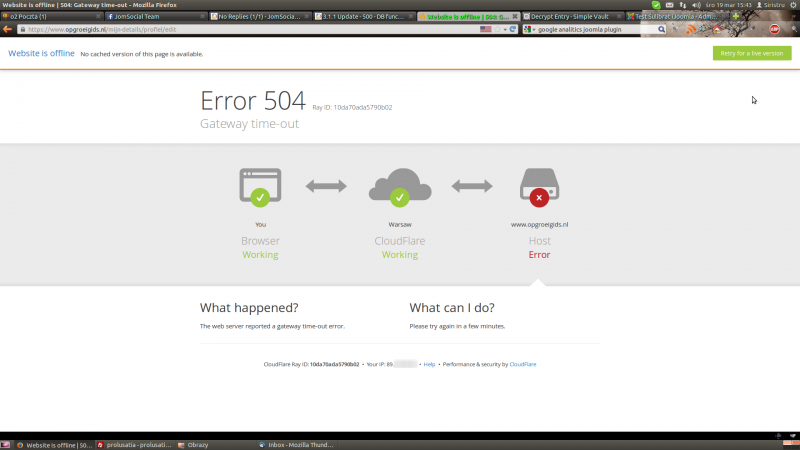800x450 pixels.
Task: Open the sound volume indicator
Action: pyautogui.click(x=696, y=5)
